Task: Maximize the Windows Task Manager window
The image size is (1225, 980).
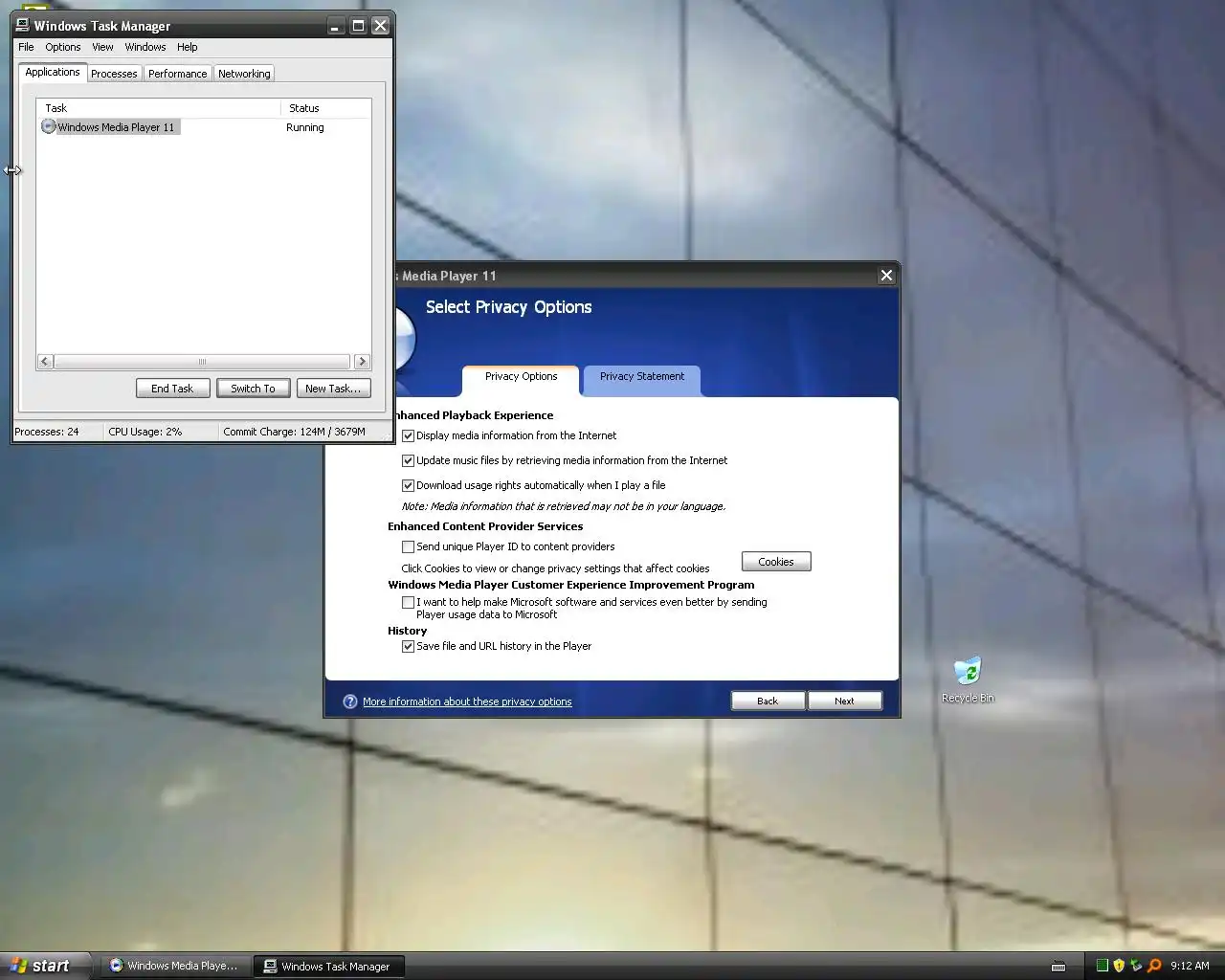Action: (358, 26)
